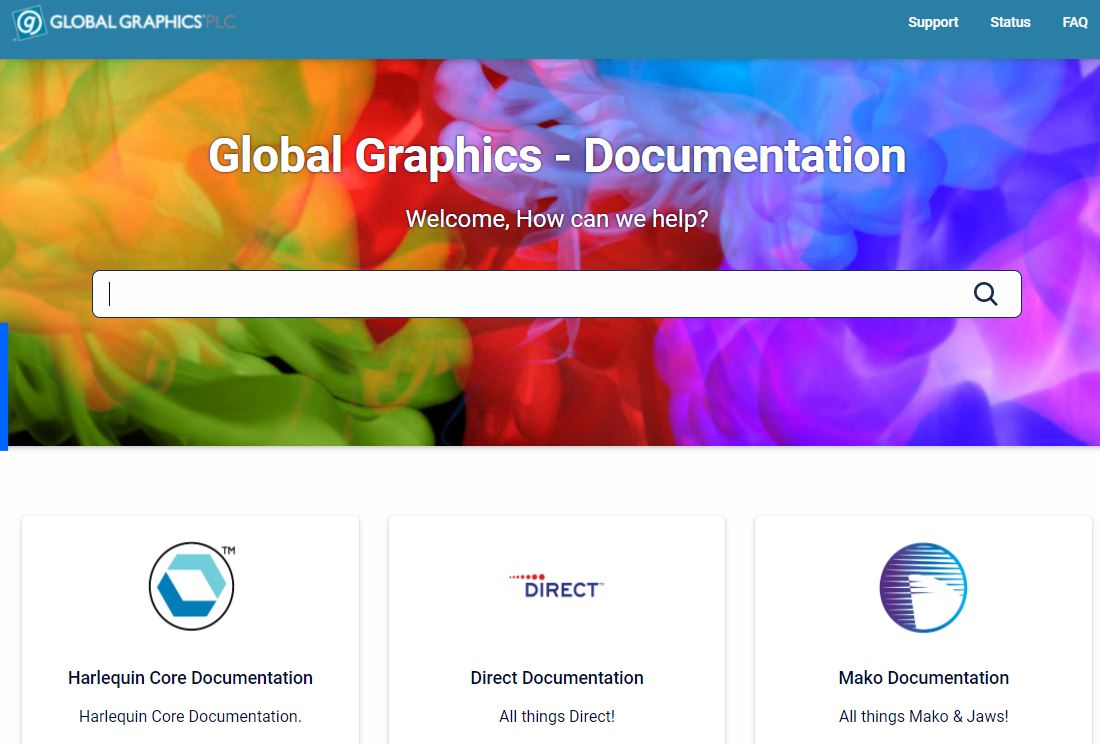Focus the documentation search box
The image size is (1100, 744).
(x=530, y=294)
